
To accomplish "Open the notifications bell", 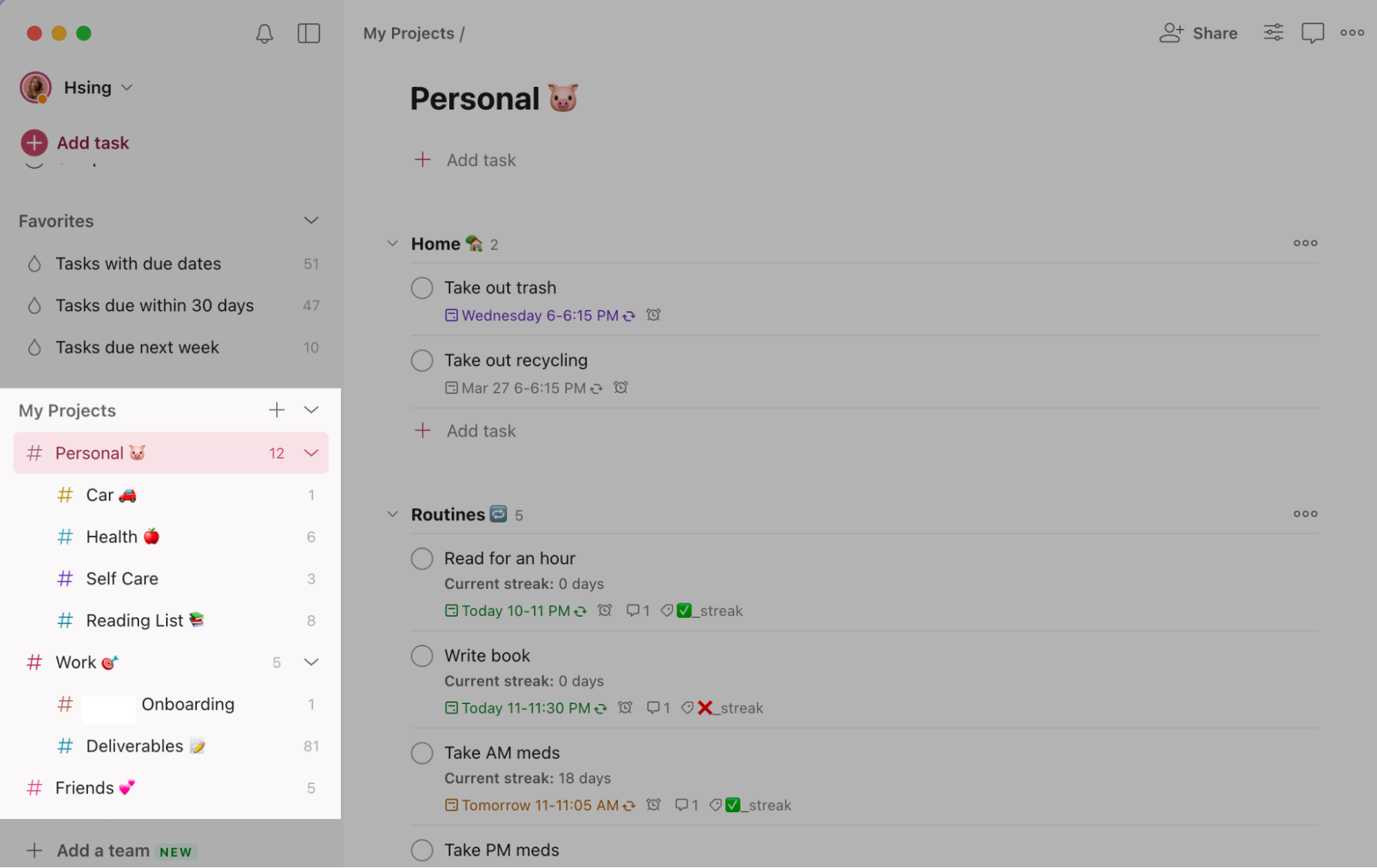I will [x=265, y=33].
